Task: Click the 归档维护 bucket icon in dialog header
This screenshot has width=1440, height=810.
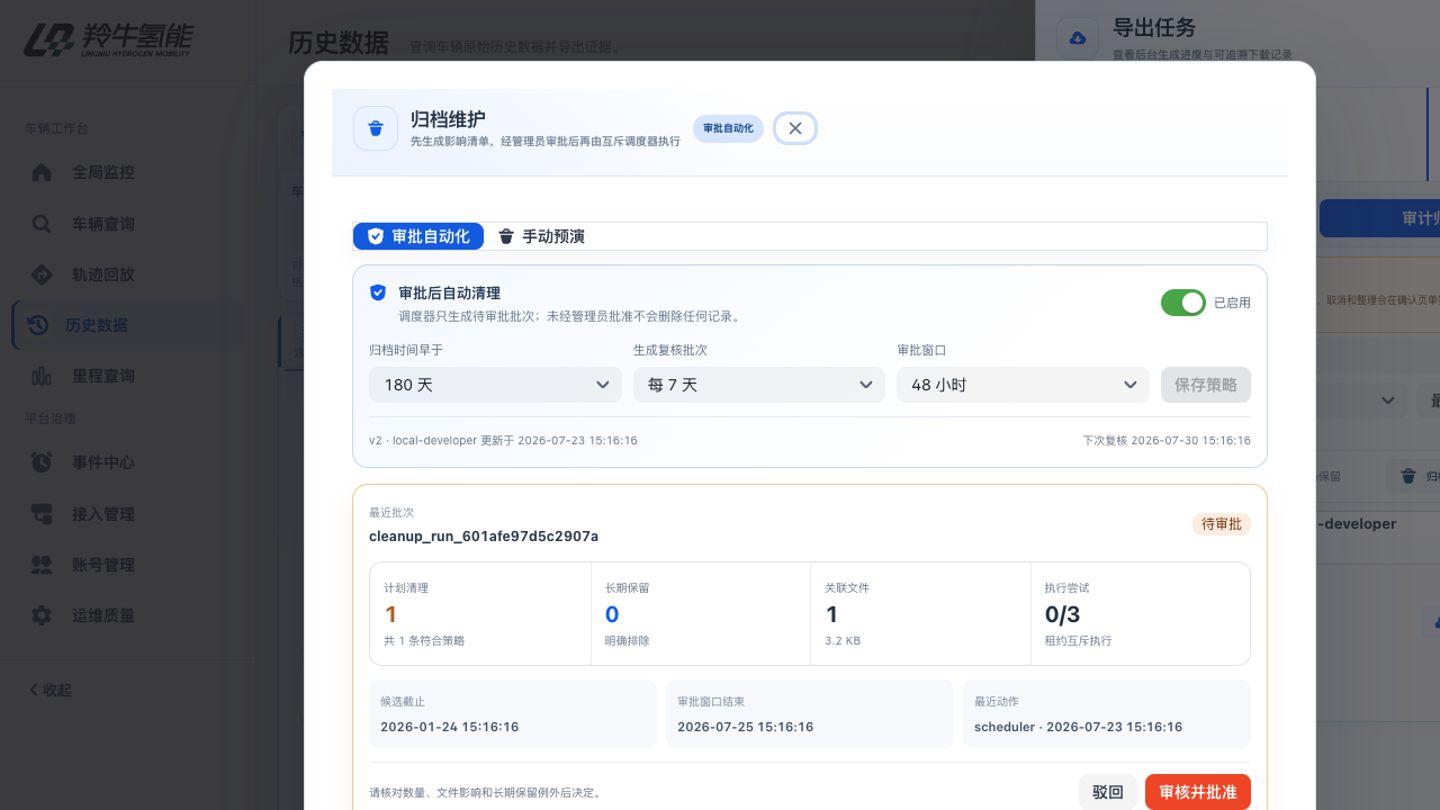Action: pos(375,128)
